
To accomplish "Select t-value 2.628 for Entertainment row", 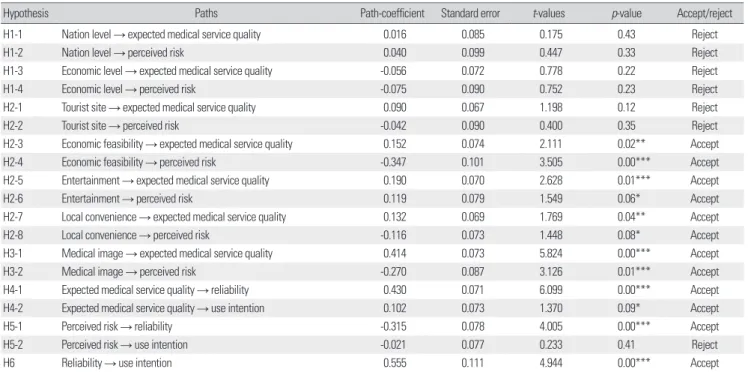I will point(551,180).
